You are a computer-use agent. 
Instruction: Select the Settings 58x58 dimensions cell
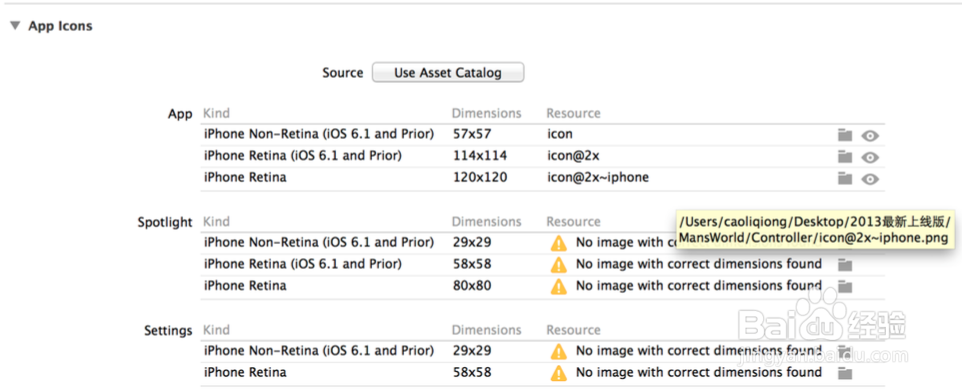coord(472,372)
